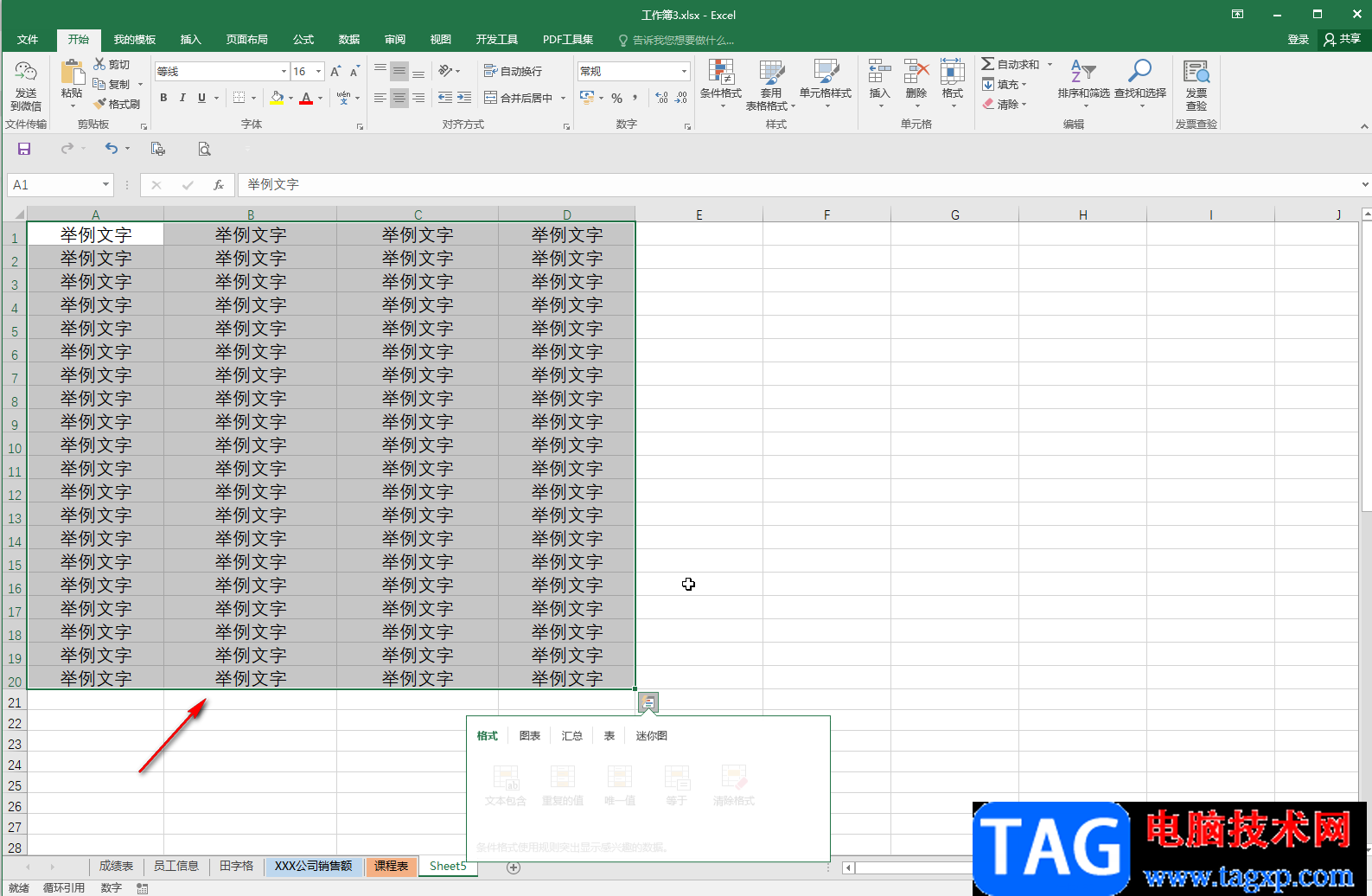The width and height of the screenshot is (1372, 896).
Task: Open Print Preview from quick access toolbar
Action: [204, 149]
